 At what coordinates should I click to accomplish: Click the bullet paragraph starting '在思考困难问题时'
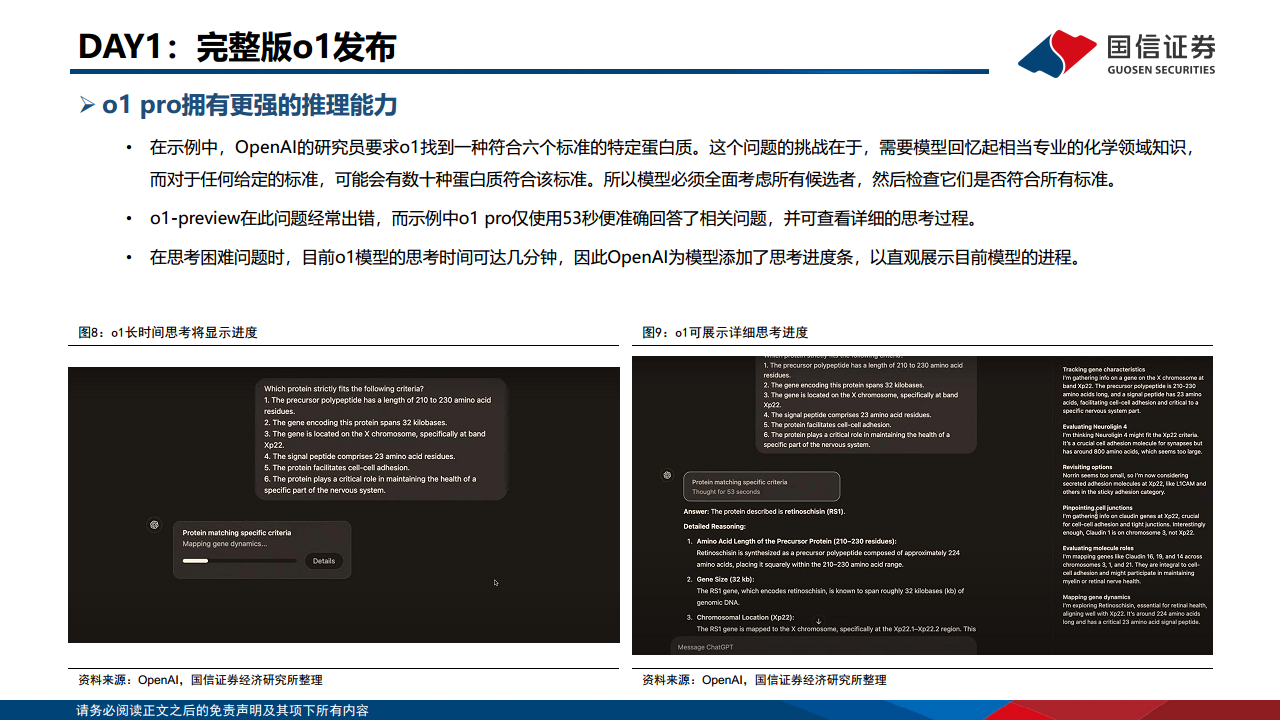pos(617,257)
